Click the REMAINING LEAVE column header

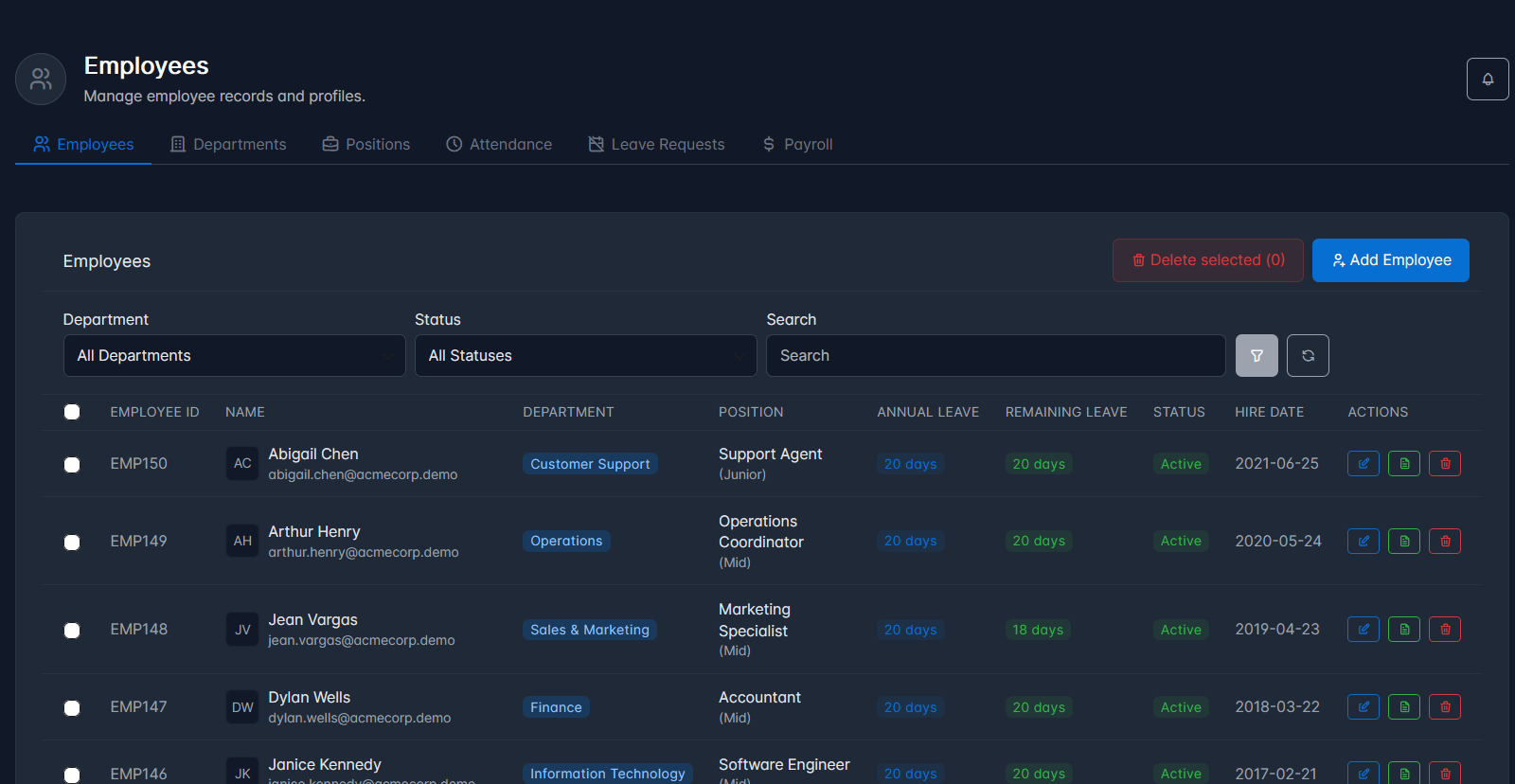click(1066, 412)
